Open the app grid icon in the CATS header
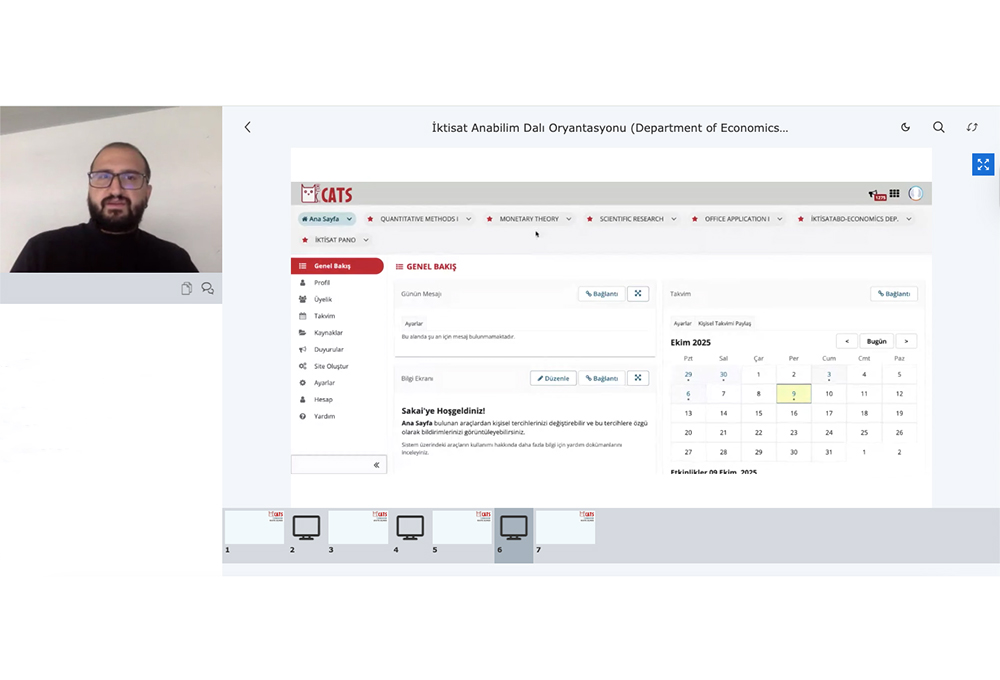The width and height of the screenshot is (1000, 680). click(x=894, y=194)
